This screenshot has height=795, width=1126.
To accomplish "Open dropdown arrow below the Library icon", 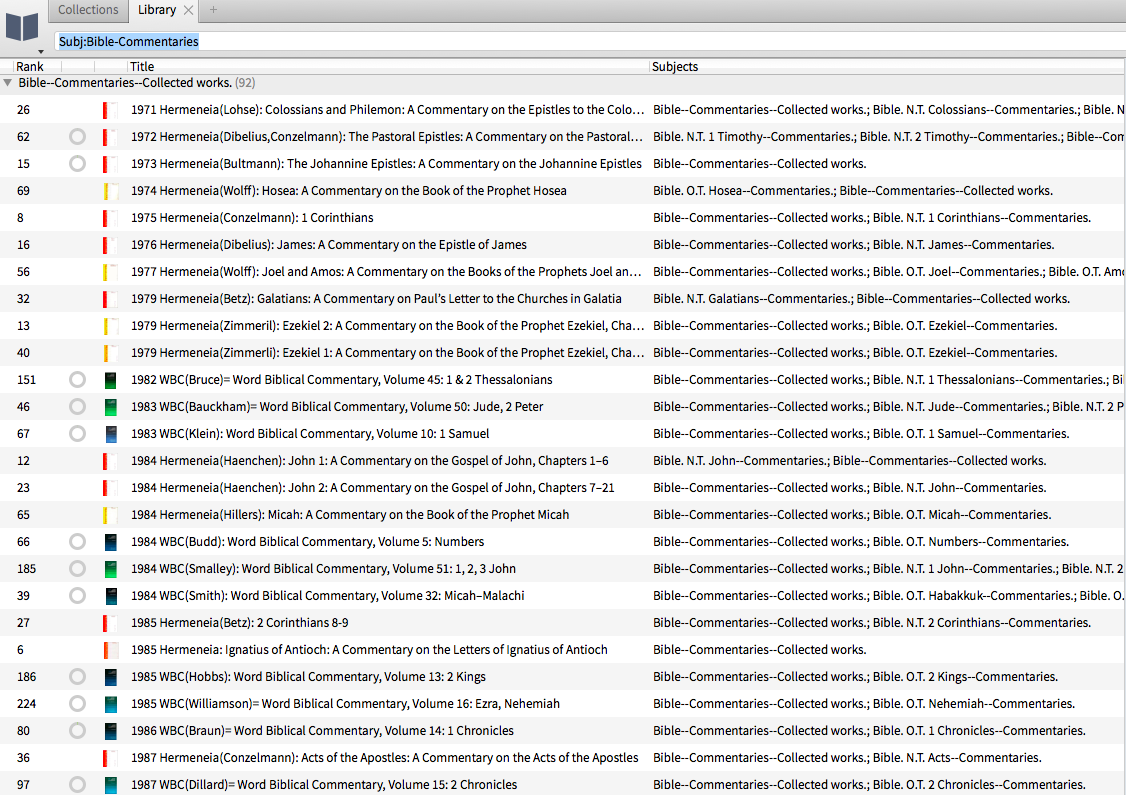I will pyautogui.click(x=41, y=52).
